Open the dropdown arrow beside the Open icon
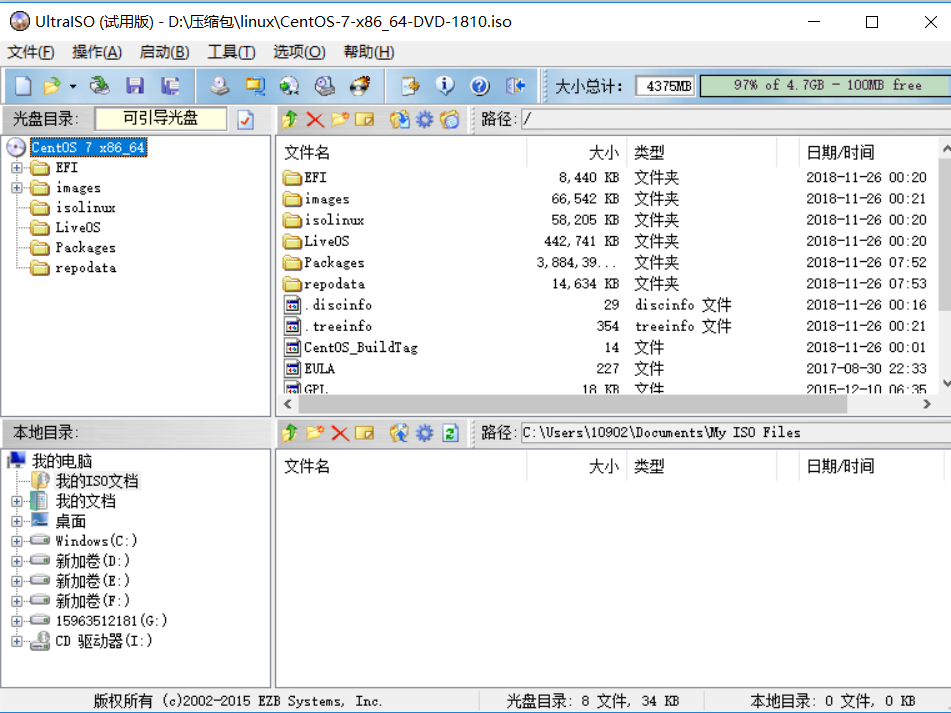Screen dimensions: 951x713 pos(73,86)
